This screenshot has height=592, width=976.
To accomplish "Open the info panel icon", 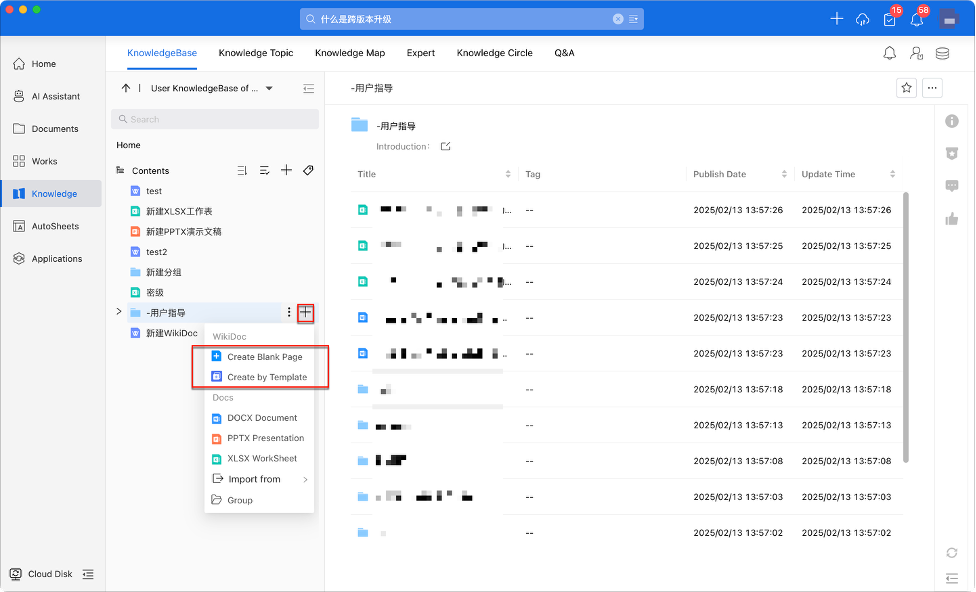I will (x=952, y=121).
